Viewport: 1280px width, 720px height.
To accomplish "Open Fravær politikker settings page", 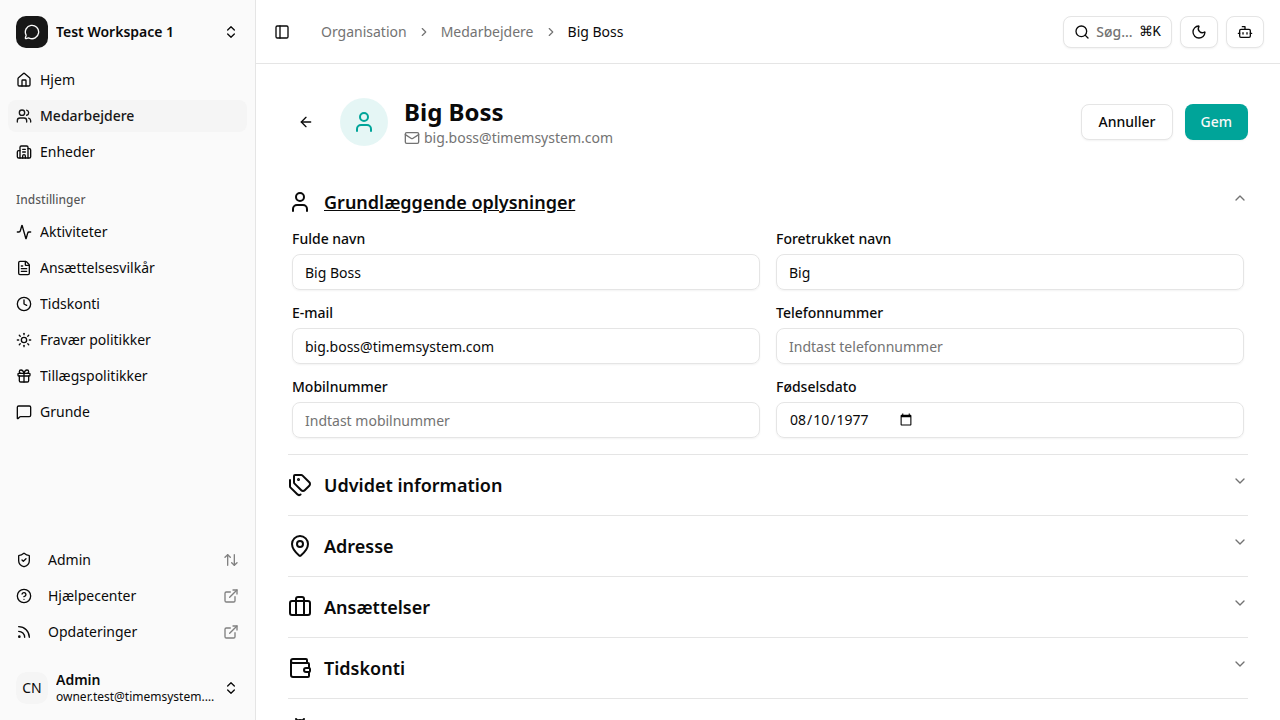I will tap(95, 340).
